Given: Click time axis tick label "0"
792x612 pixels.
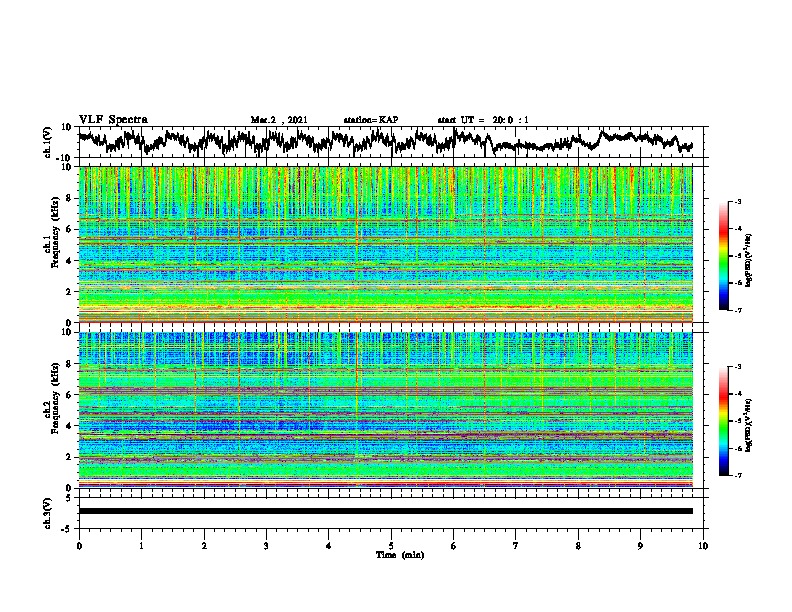Looking at the screenshot, I should pos(79,546).
